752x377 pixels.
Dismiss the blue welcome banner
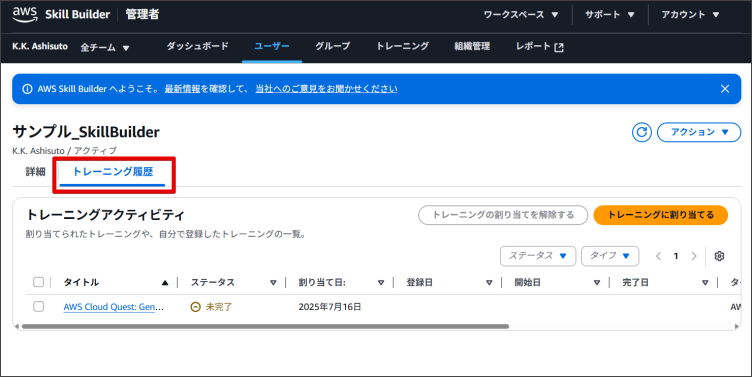click(x=725, y=89)
